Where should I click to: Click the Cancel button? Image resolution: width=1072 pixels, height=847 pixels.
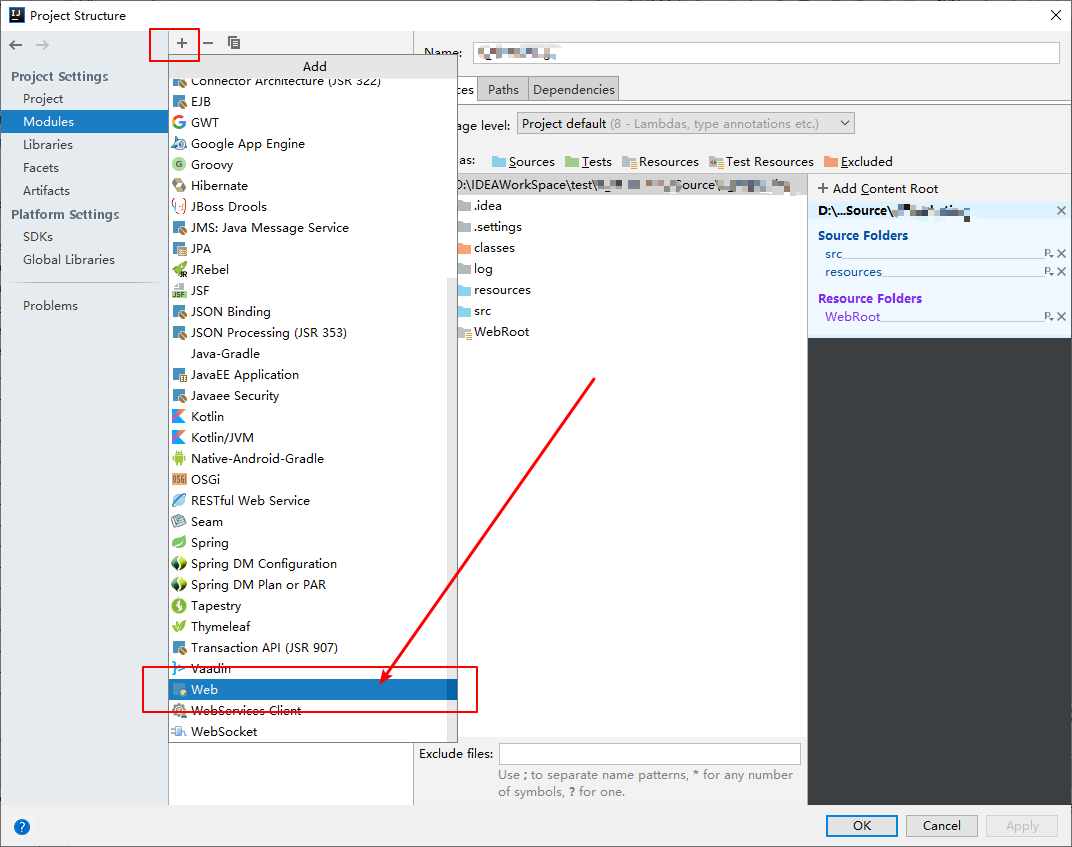coord(941,826)
